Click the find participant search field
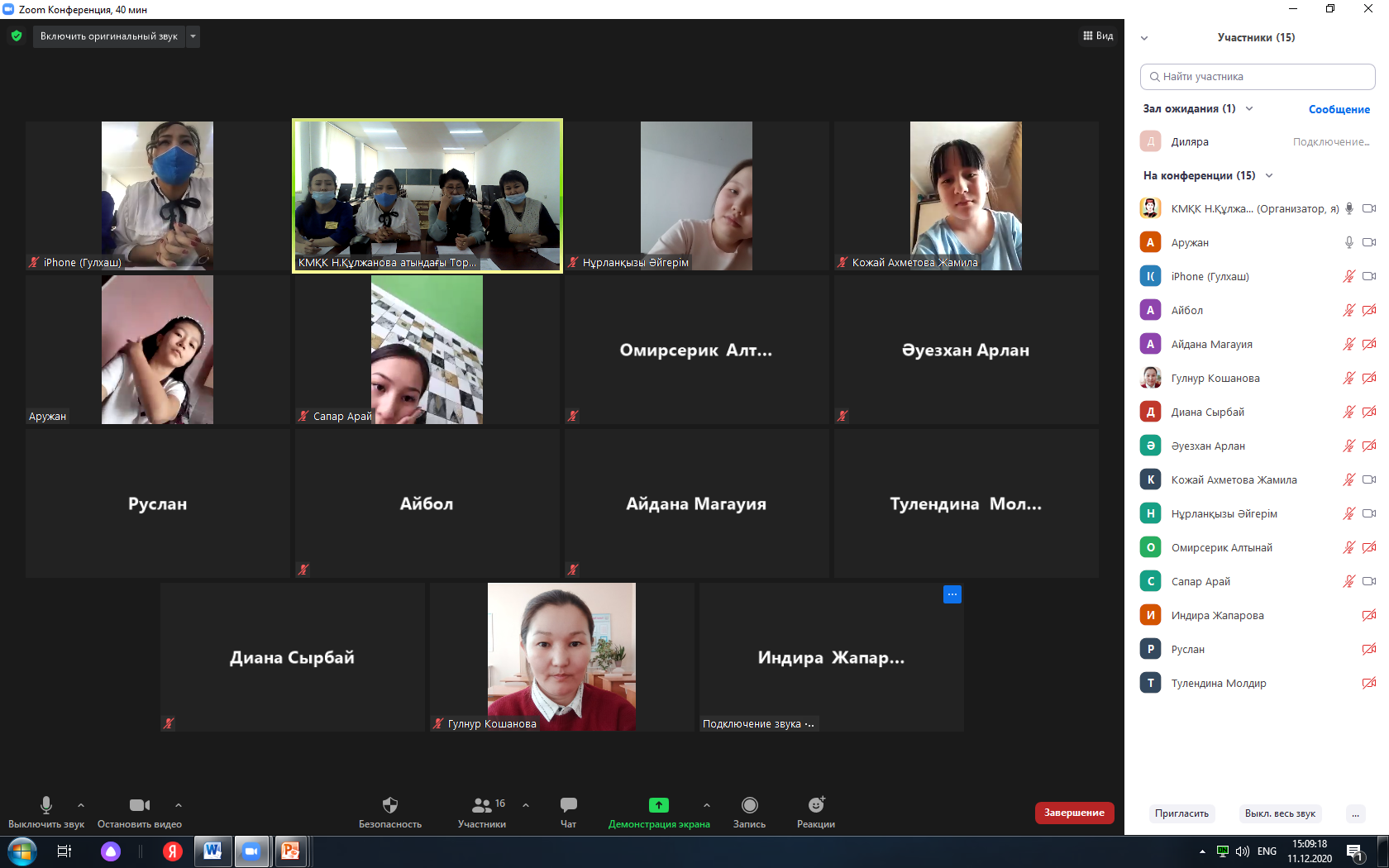 coord(1257,77)
